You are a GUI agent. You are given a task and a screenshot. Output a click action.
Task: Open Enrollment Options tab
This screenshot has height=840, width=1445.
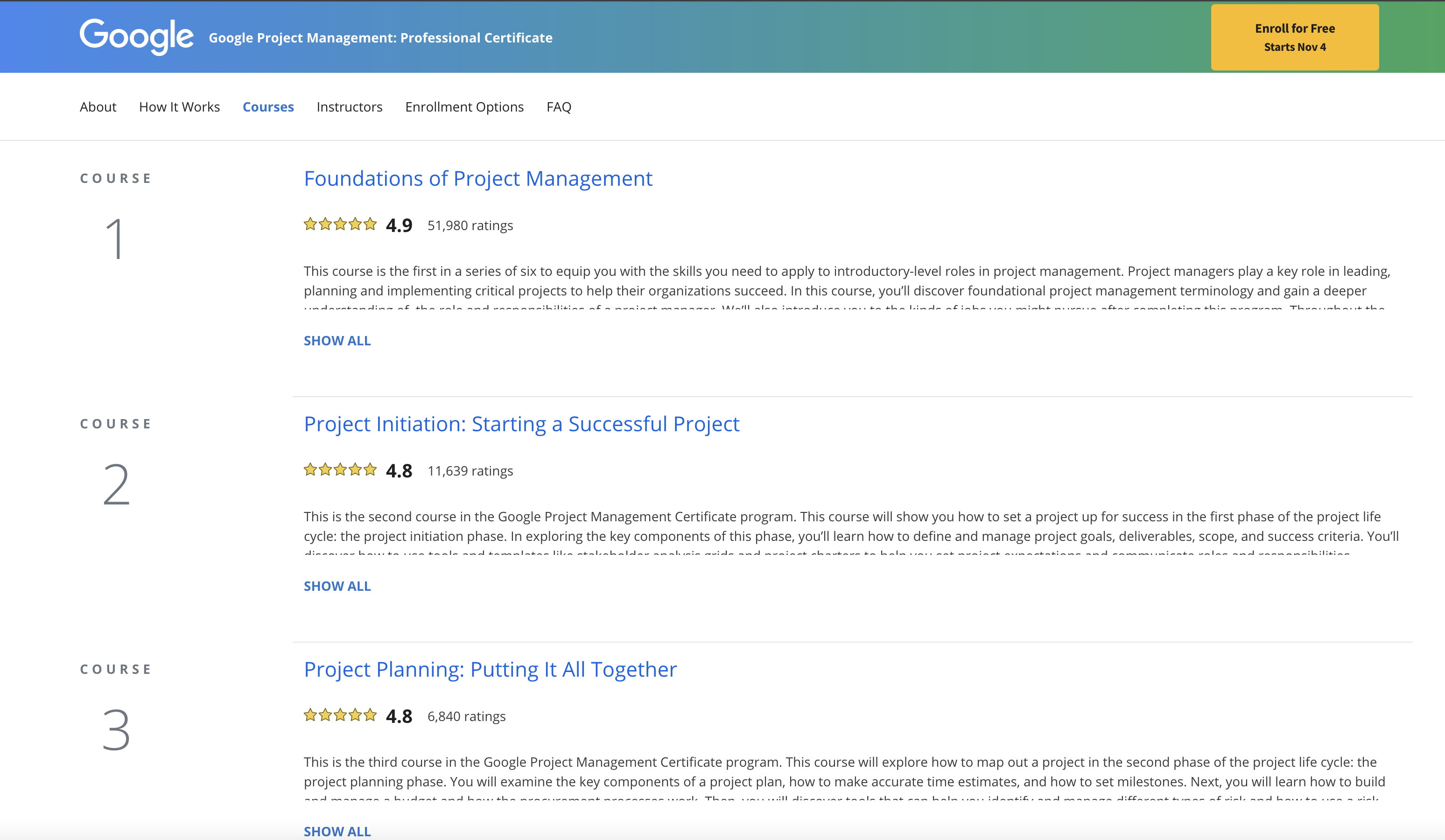pos(464,107)
